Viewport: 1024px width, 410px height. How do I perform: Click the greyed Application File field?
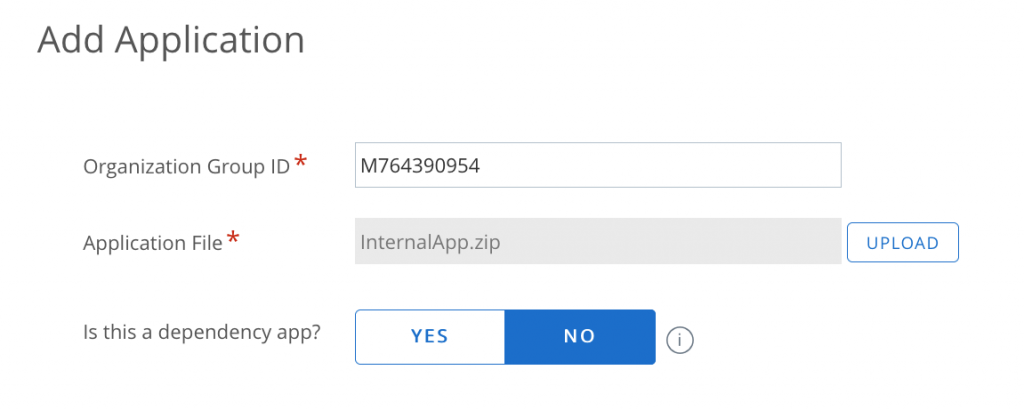click(x=598, y=241)
